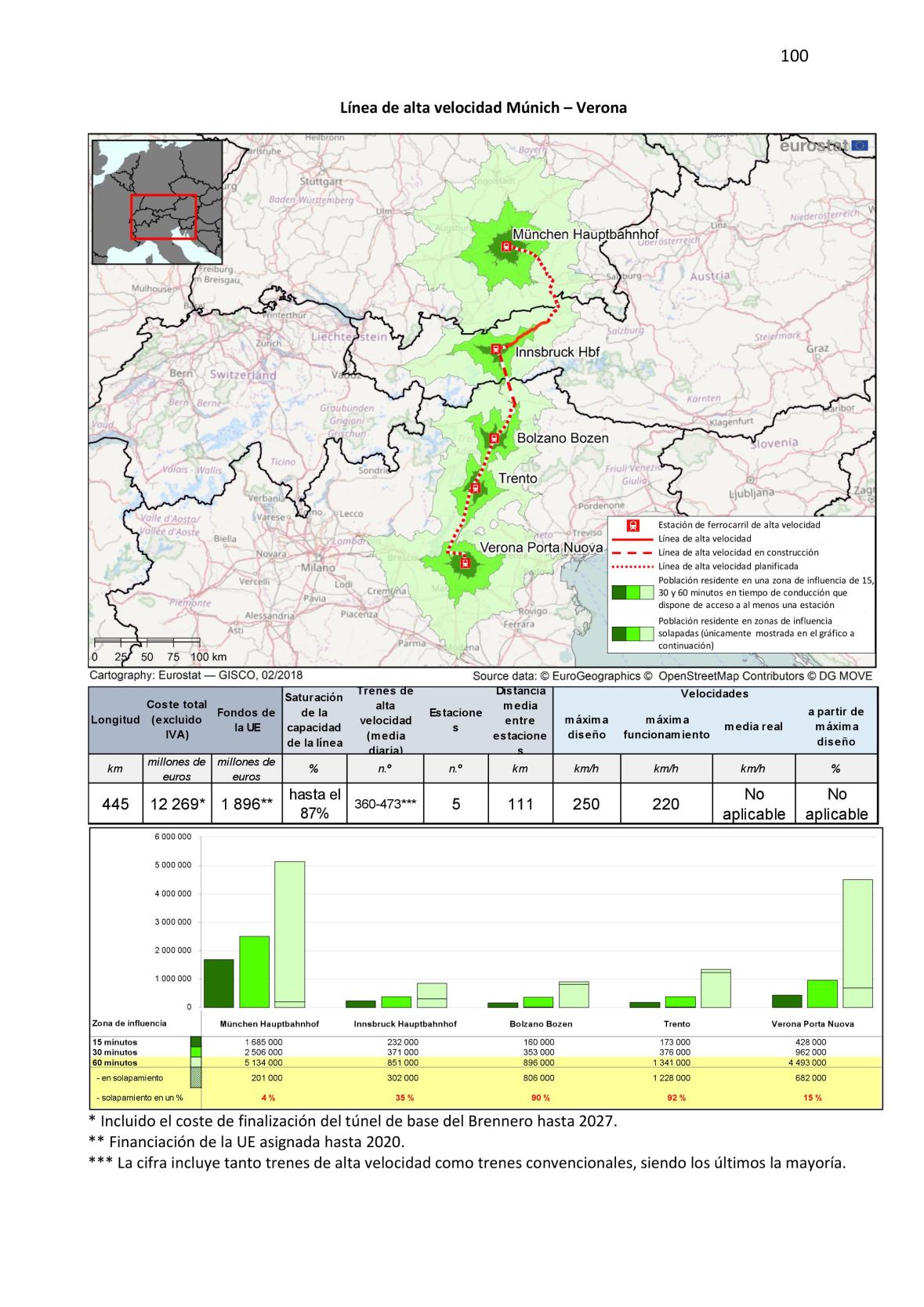
Task: Click the EU flag beside eurostat logo
Action: point(859,145)
